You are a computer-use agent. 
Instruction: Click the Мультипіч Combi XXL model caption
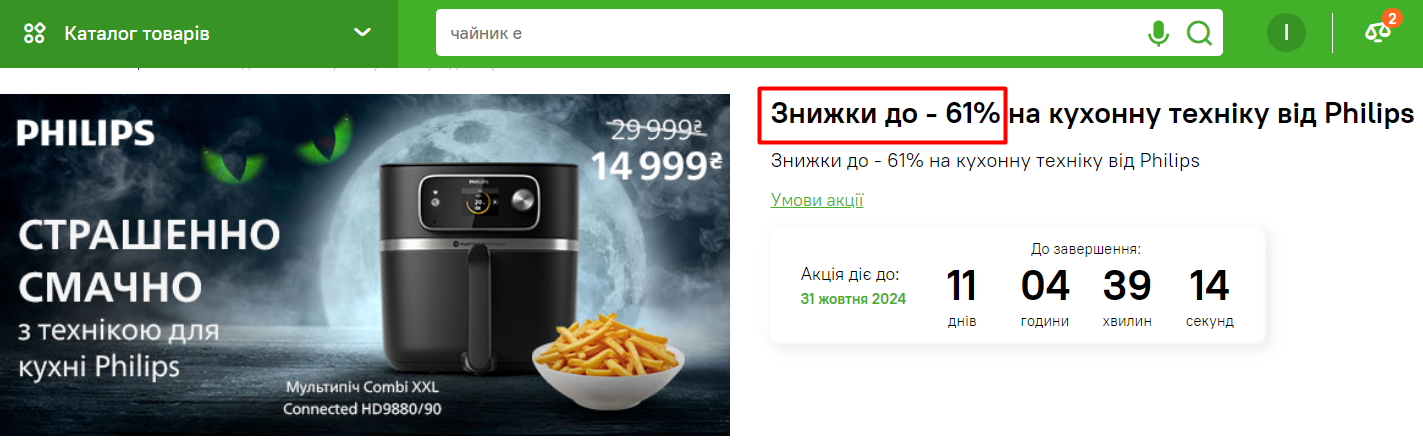click(362, 398)
